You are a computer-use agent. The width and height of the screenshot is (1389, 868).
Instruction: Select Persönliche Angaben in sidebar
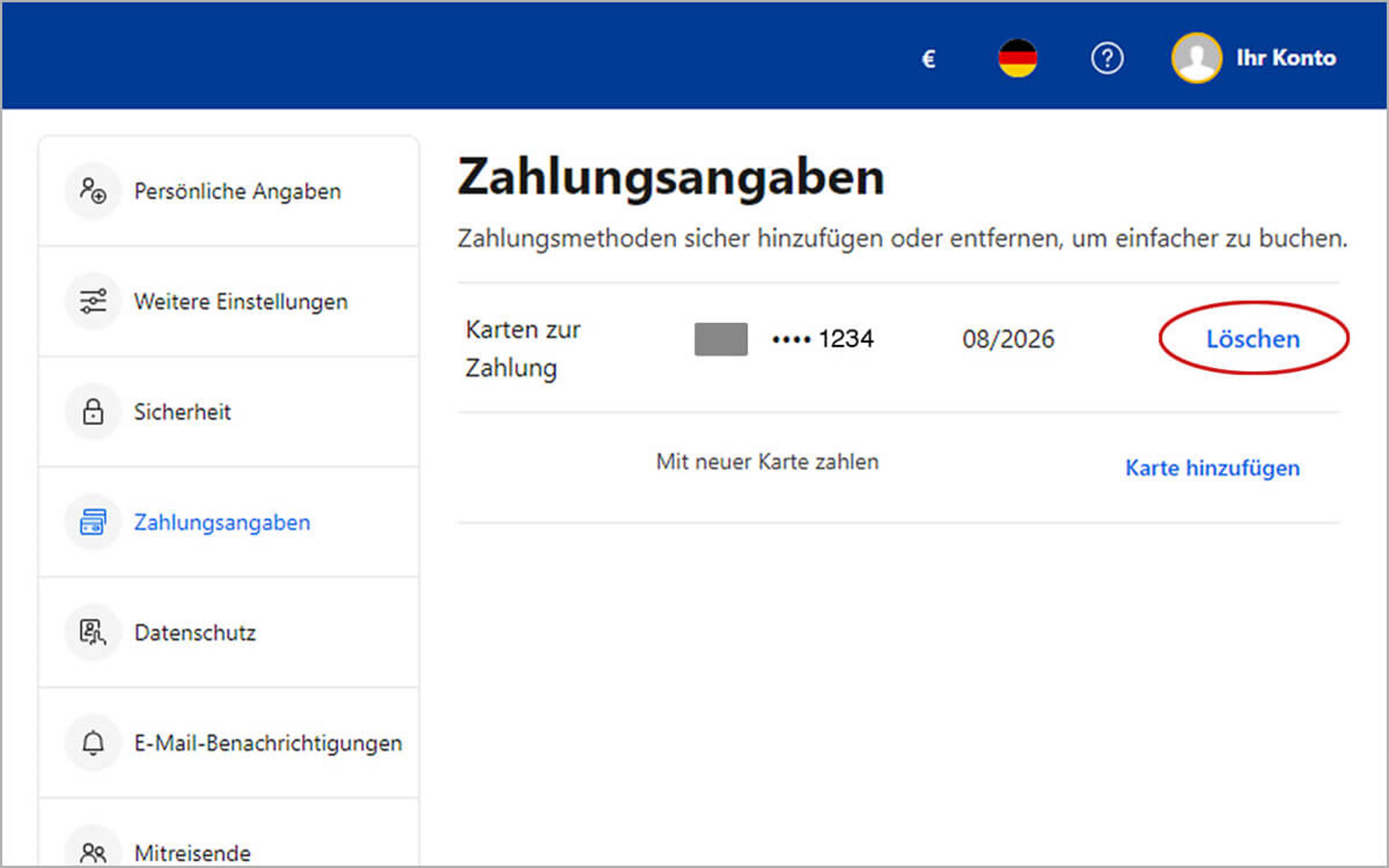point(237,191)
